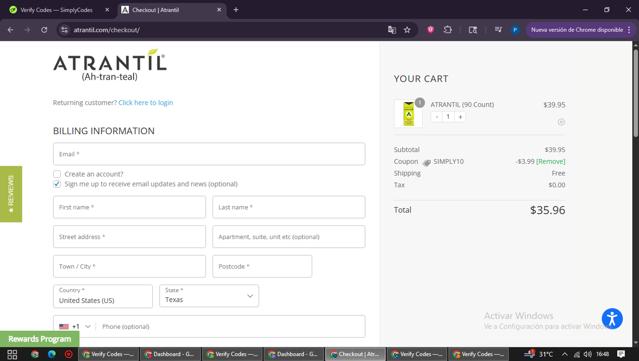
Task: Increase the Atrantil quantity with the plus button
Action: [460, 117]
